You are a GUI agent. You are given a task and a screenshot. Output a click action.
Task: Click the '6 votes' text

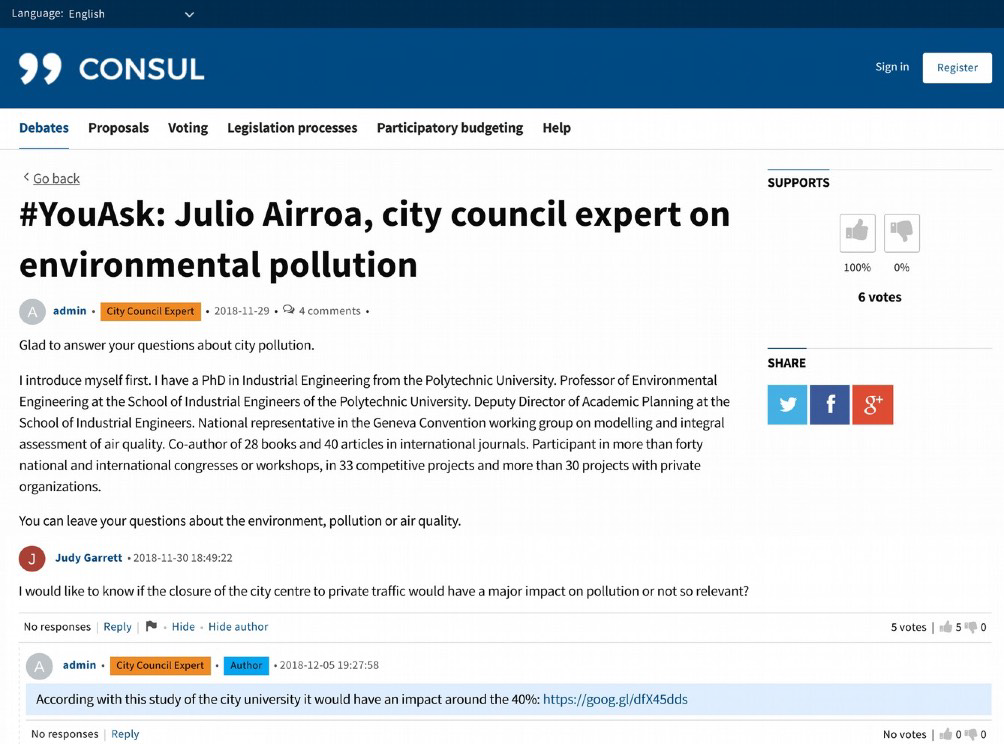pyautogui.click(x=880, y=297)
